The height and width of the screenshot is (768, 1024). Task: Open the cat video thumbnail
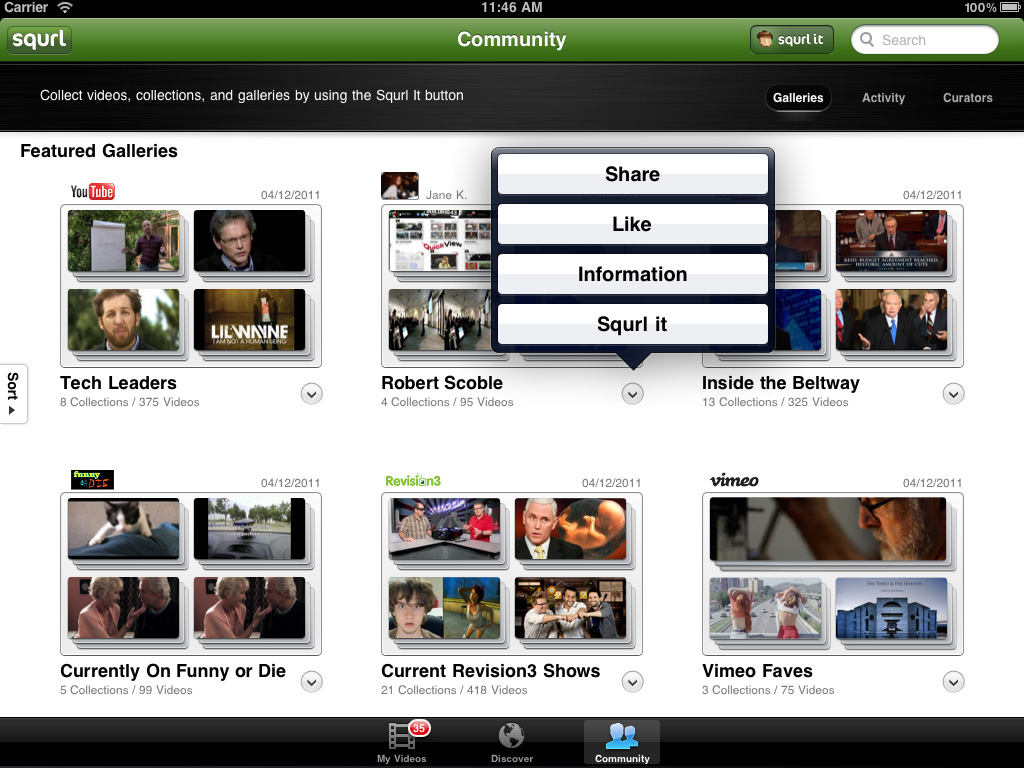pos(123,528)
